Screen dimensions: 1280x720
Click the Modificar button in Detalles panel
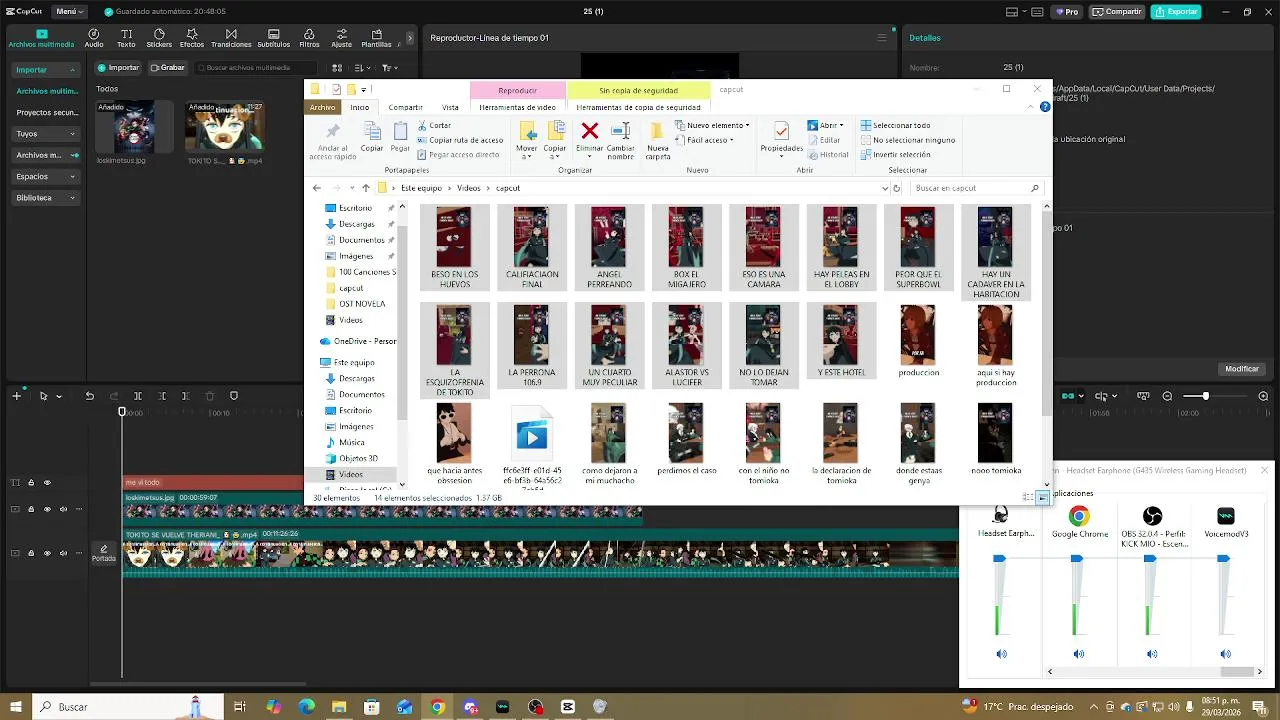click(1242, 369)
